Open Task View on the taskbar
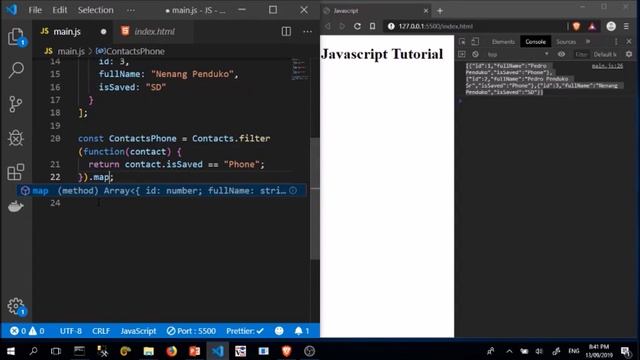640x360 pixels. point(56,351)
